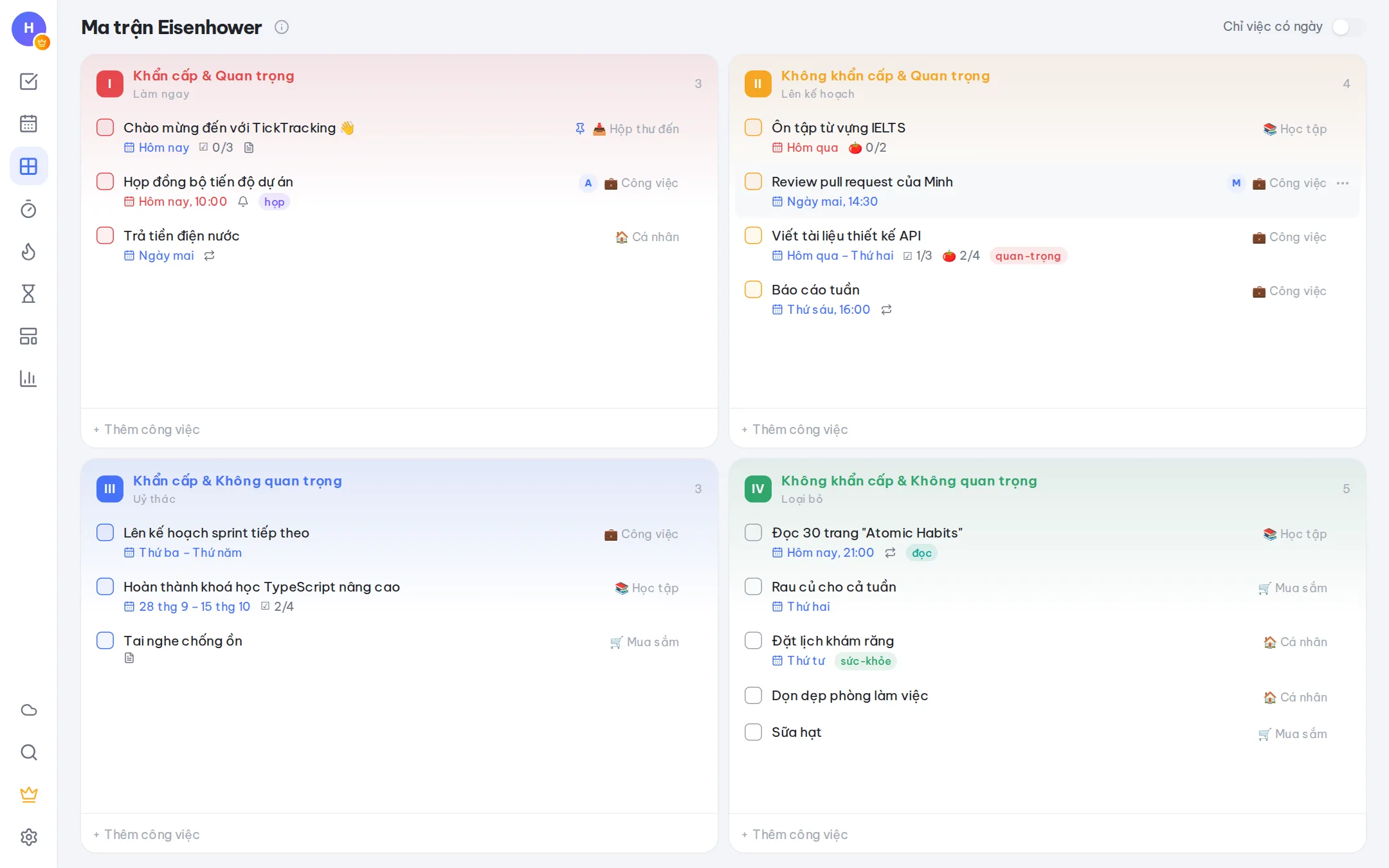Open the tasks checklist view in sidebar
1389x868 pixels.
[28, 82]
